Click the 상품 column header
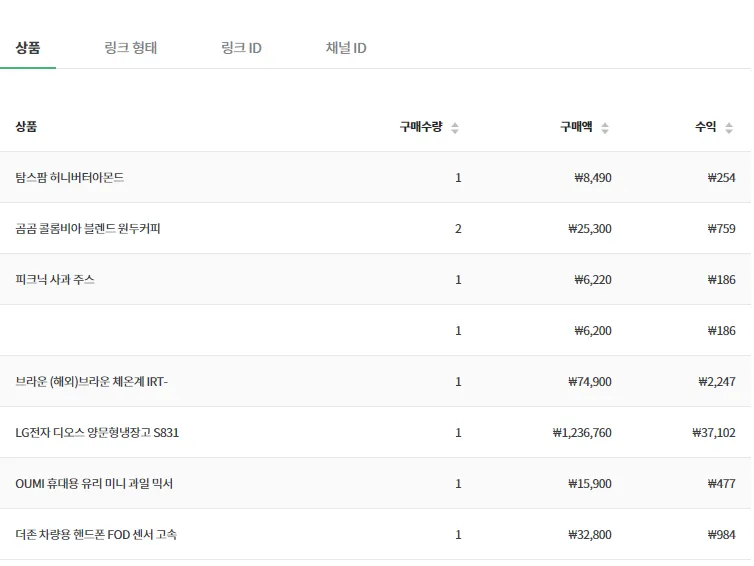 coord(26,127)
